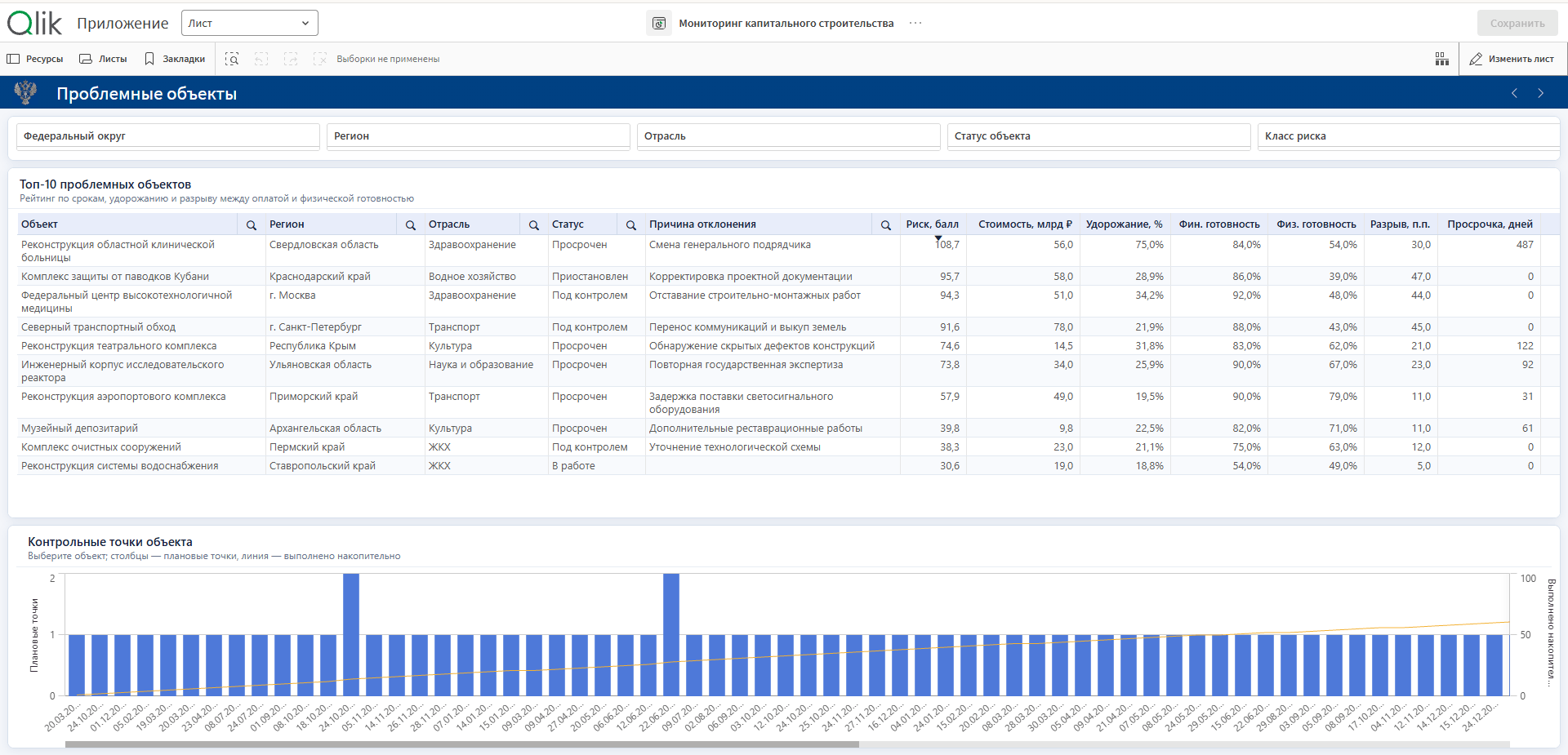This screenshot has height=755, width=1568.
Task: Open the grid sheet layout icon
Action: tap(1441, 59)
